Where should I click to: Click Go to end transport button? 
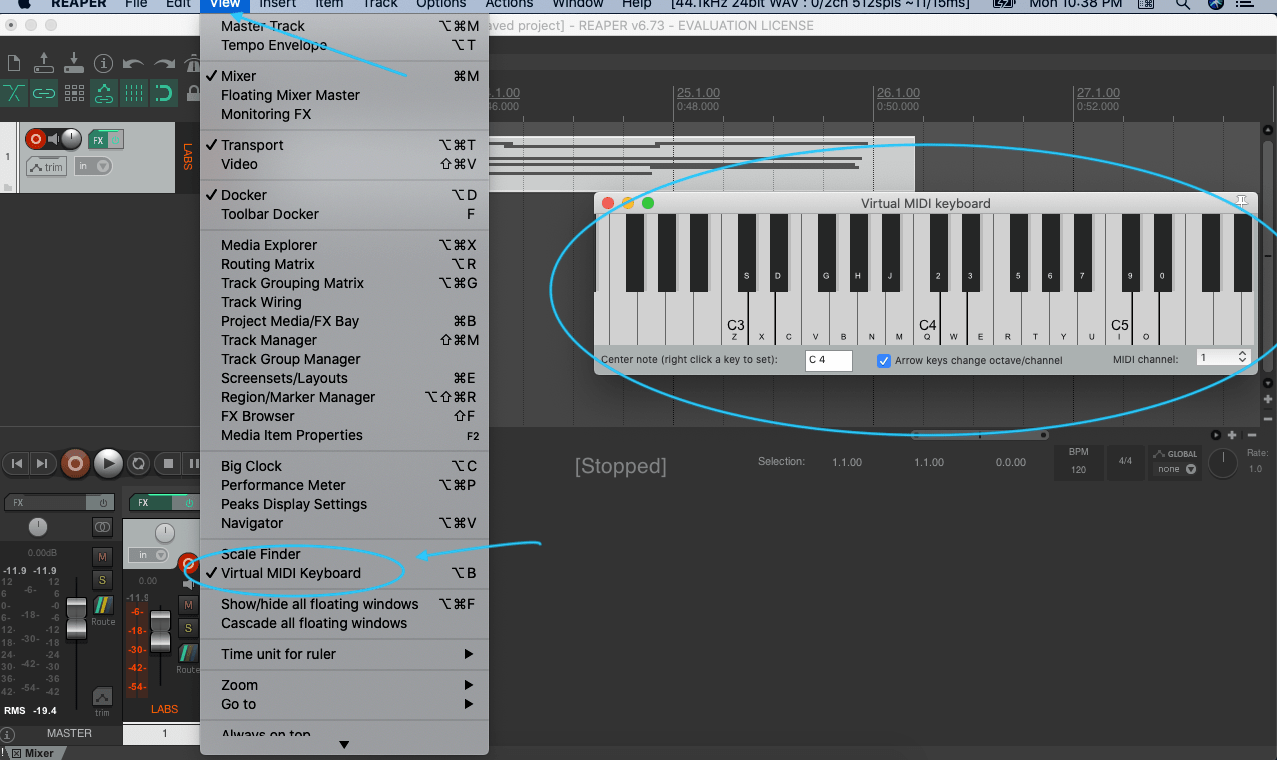pos(41,463)
